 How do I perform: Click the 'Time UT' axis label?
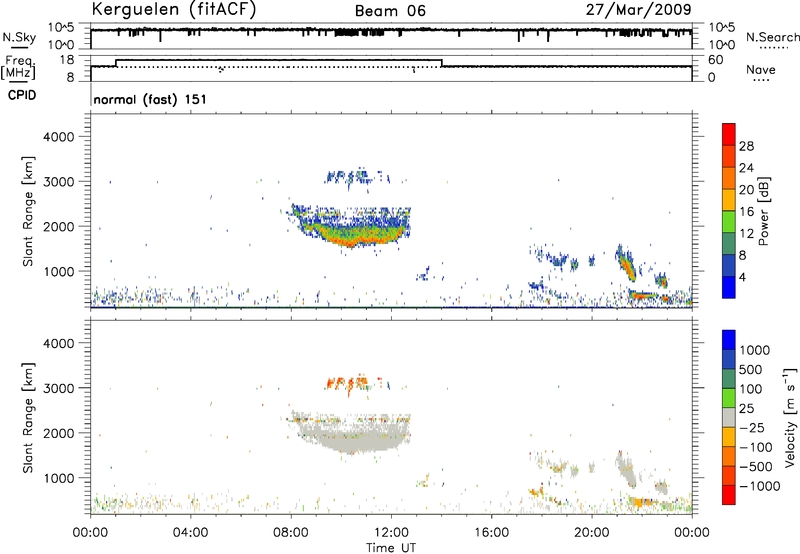[x=391, y=547]
